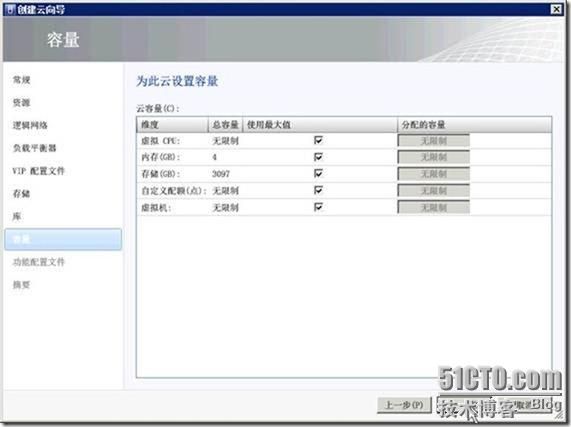Click the 云容量(C): label

pyautogui.click(x=158, y=108)
